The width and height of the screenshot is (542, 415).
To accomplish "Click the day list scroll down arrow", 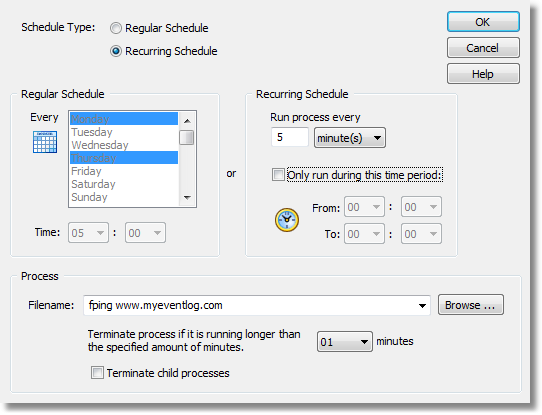I will point(187,198).
